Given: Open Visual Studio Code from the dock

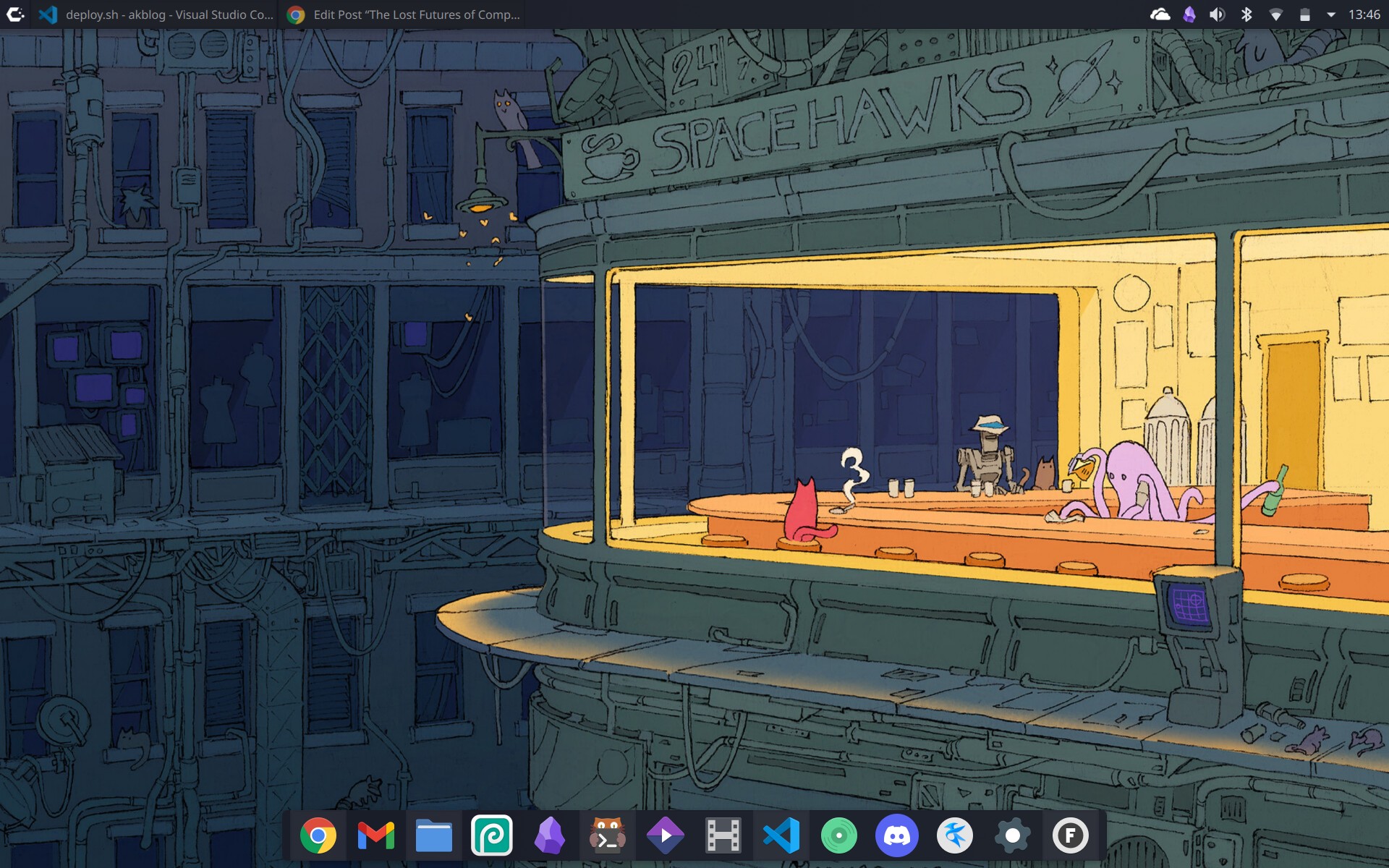Looking at the screenshot, I should coord(781,836).
